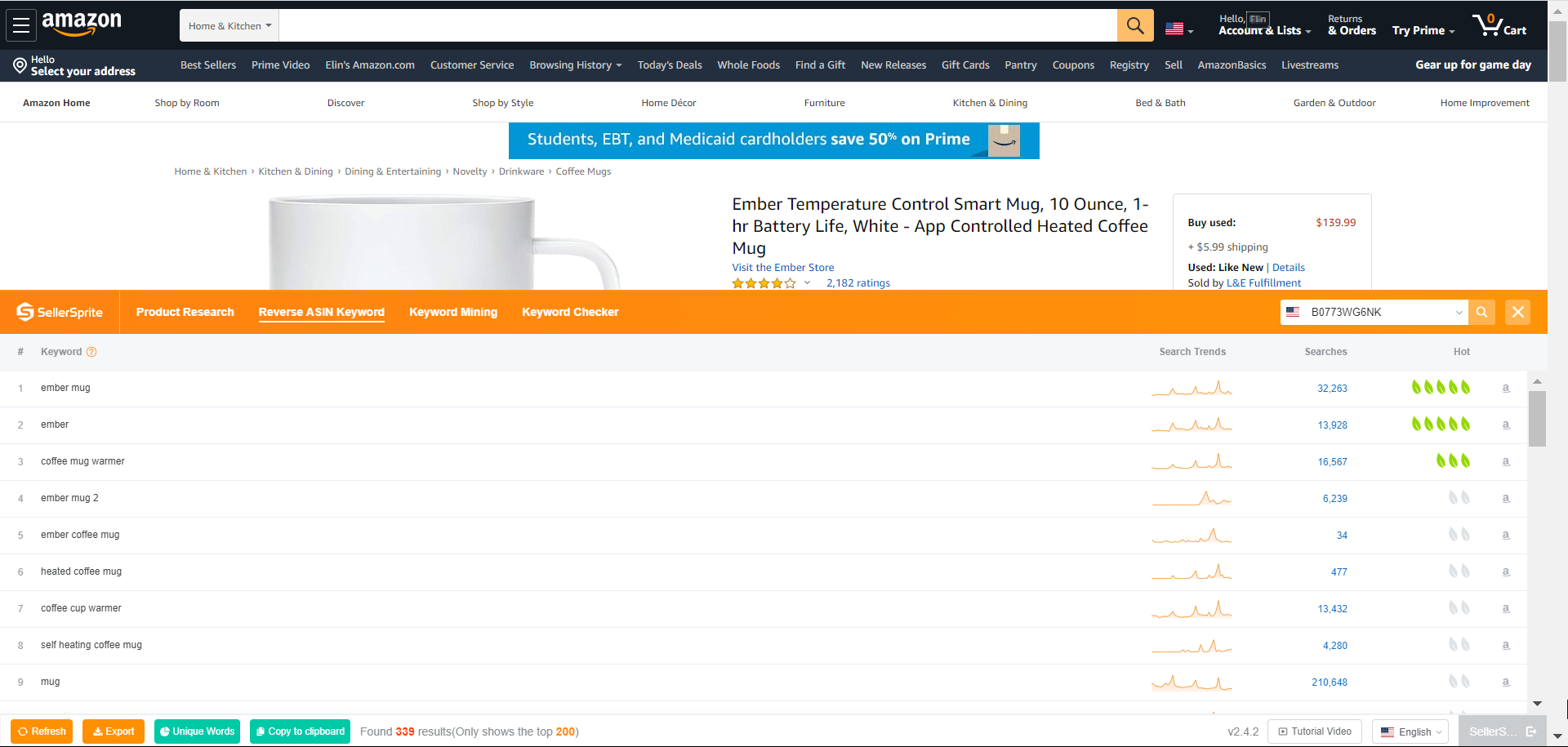
Task: Click the 210,648 searches value
Action: pyautogui.click(x=1330, y=683)
